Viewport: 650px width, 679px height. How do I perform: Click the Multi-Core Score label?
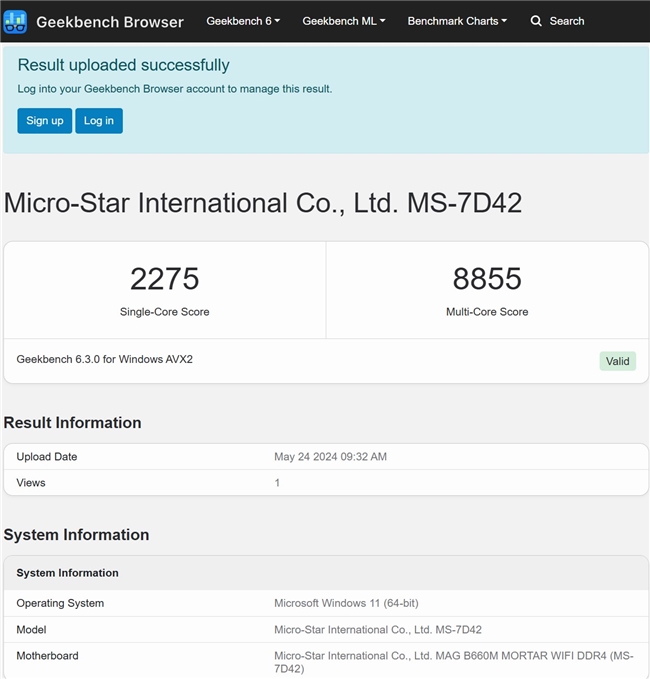(x=487, y=312)
